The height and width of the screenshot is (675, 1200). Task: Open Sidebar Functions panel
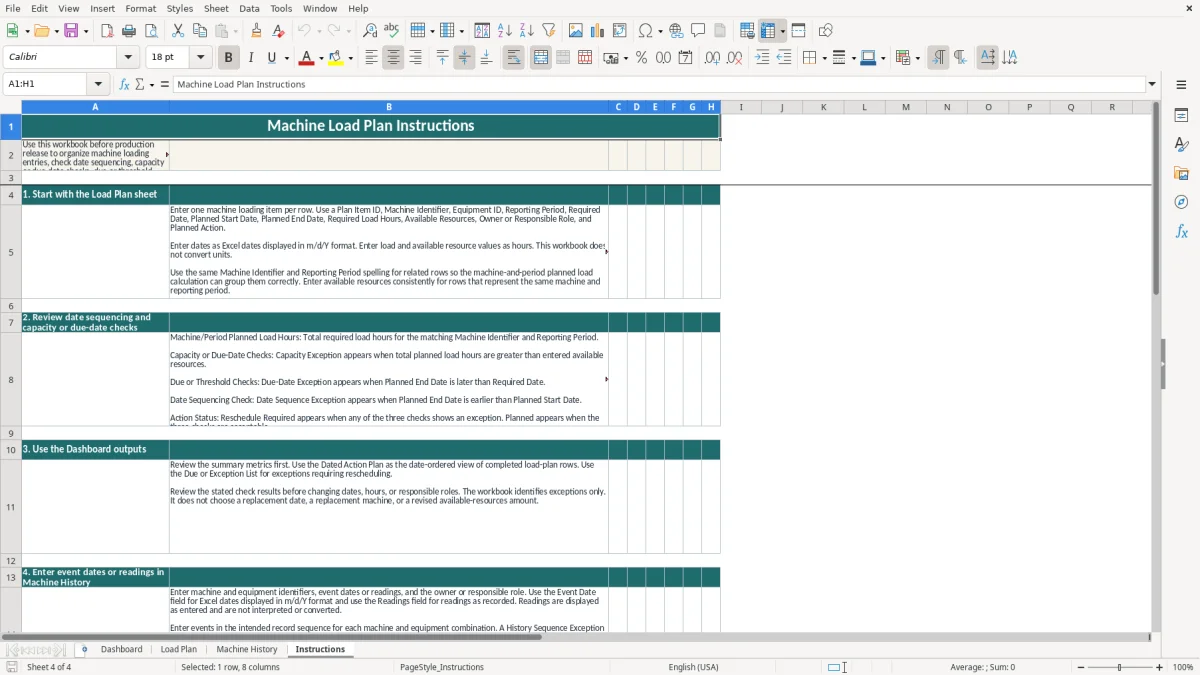click(1181, 232)
